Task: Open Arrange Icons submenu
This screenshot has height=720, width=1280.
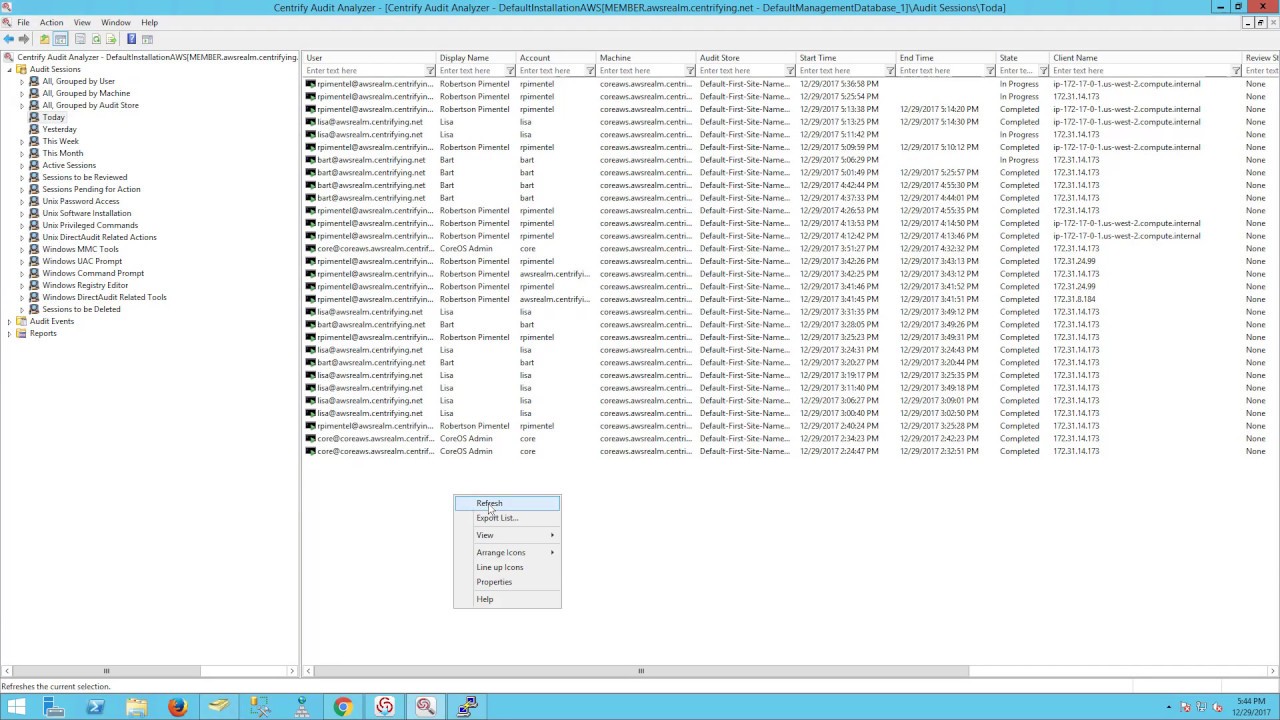Action: point(507,552)
